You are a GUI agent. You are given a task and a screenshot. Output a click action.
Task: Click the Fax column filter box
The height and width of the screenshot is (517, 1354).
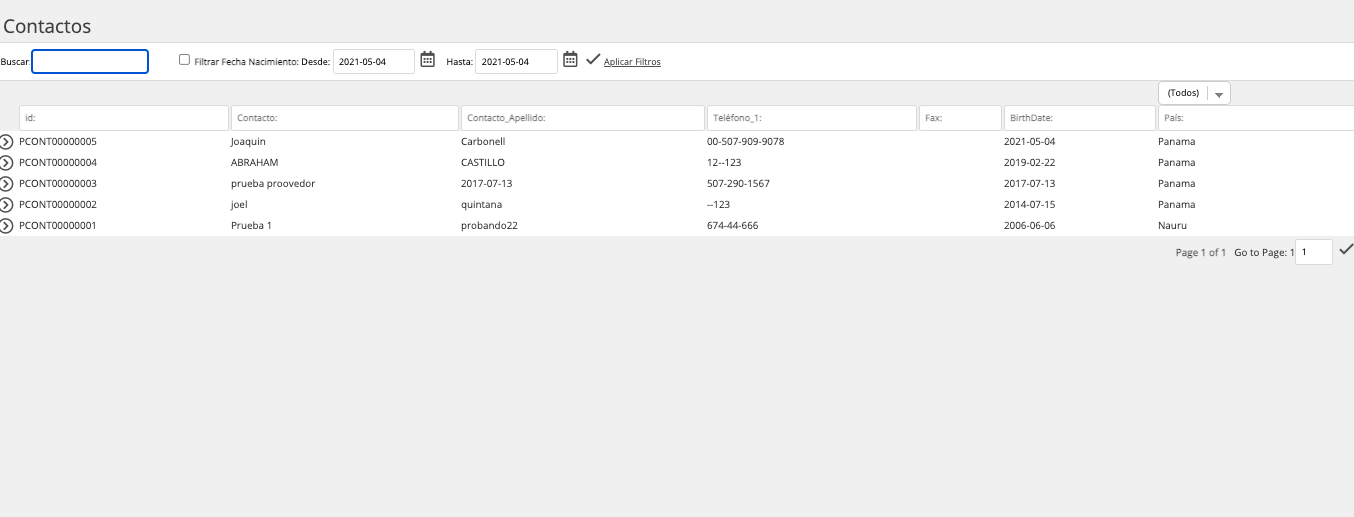pos(960,118)
